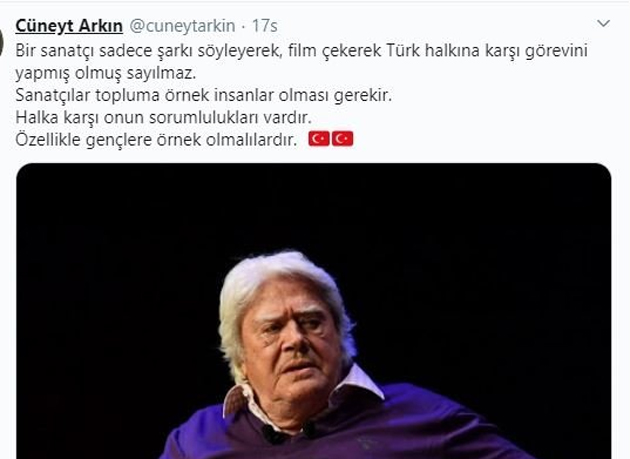Click the text 'Özellikle gençlere örnek olmalılardır.'
Viewport: 630px width, 459px height.
click(x=156, y=140)
